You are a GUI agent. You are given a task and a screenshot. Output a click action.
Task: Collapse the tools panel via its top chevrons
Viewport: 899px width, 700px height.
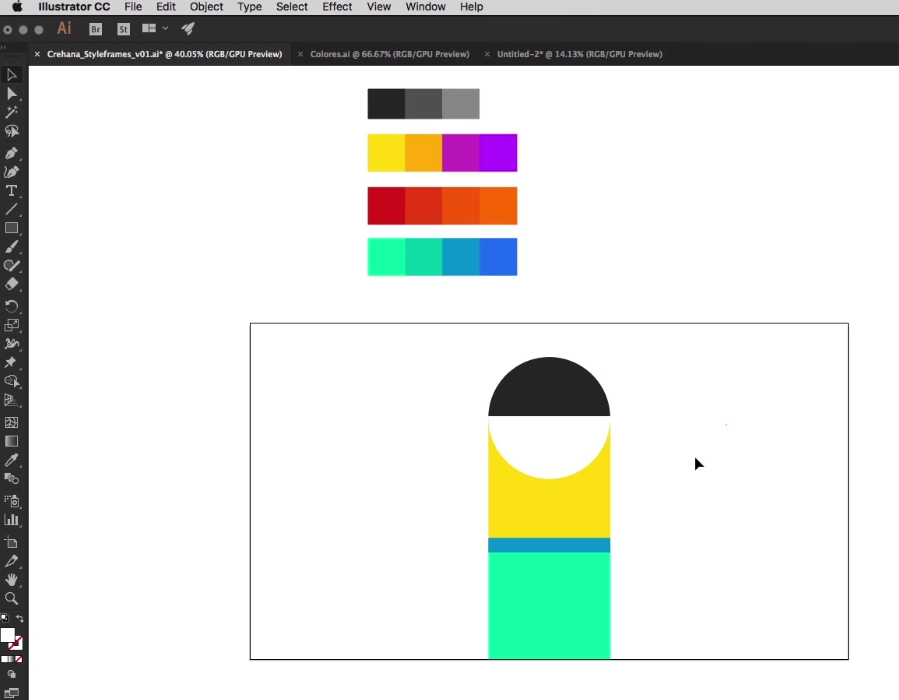(6, 47)
